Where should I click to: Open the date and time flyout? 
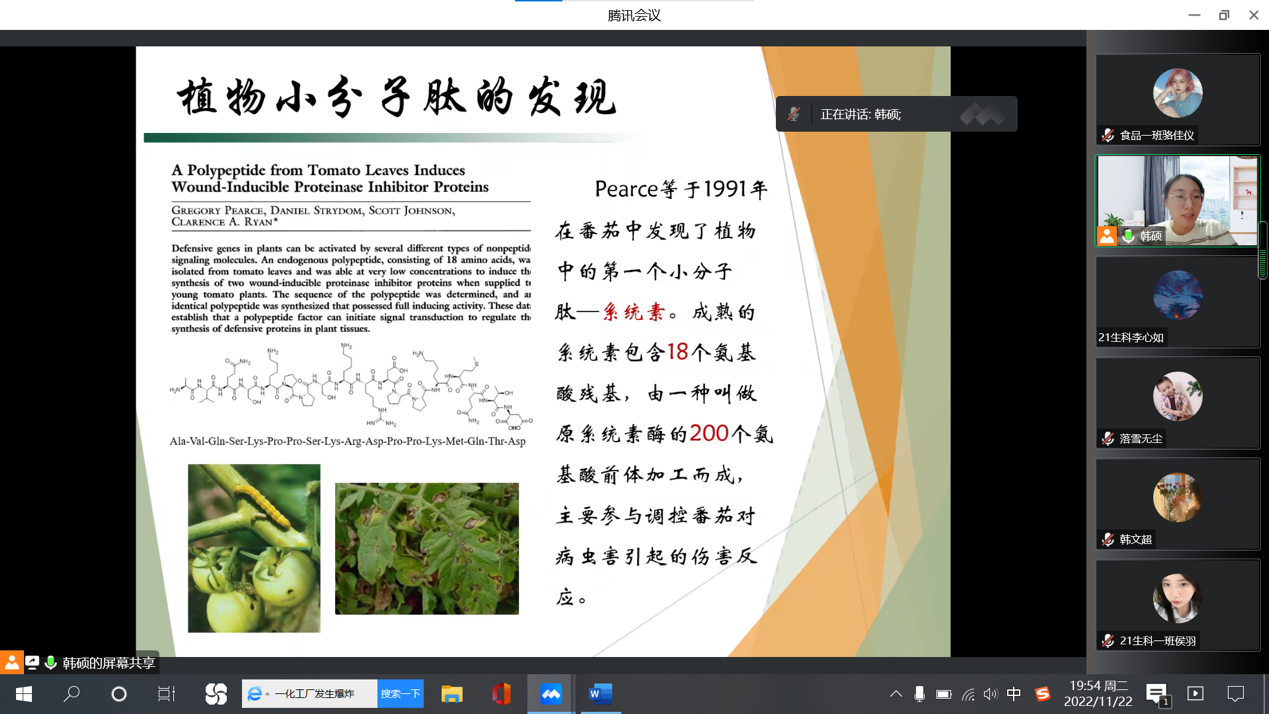(1098, 694)
